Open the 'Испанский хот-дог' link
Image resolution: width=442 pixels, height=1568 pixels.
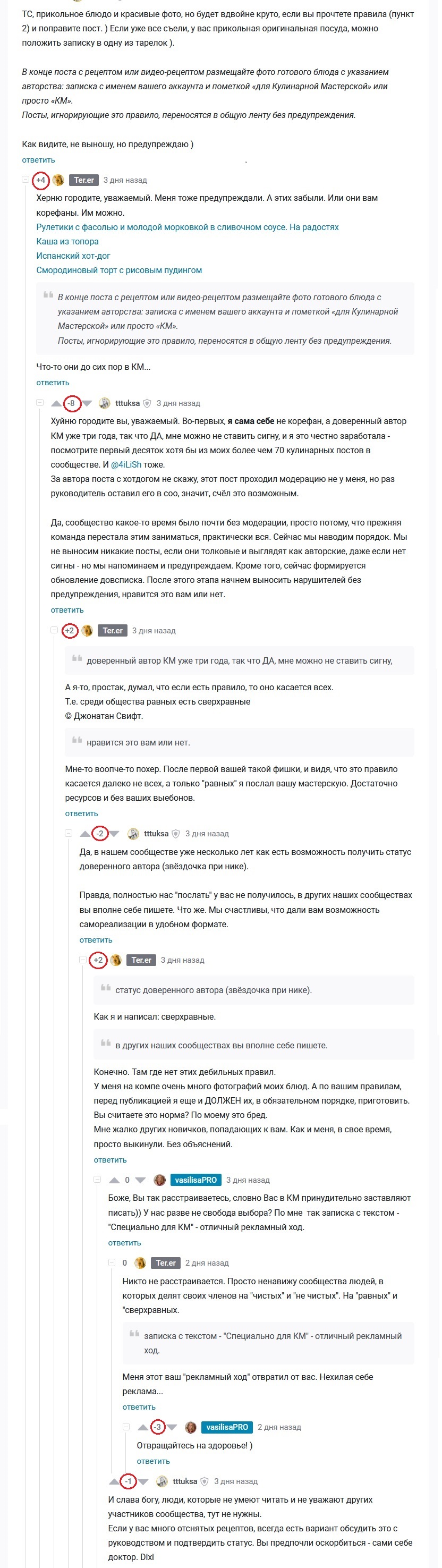(x=73, y=256)
